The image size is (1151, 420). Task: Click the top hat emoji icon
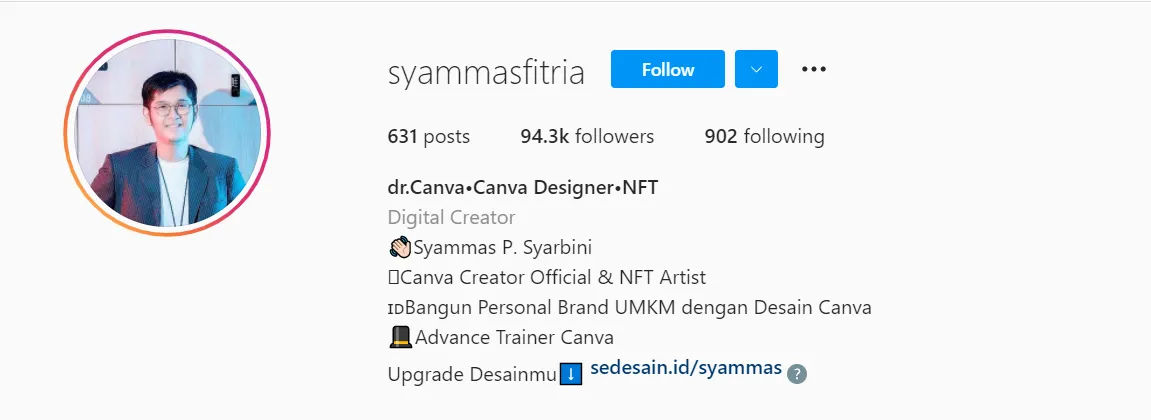400,338
